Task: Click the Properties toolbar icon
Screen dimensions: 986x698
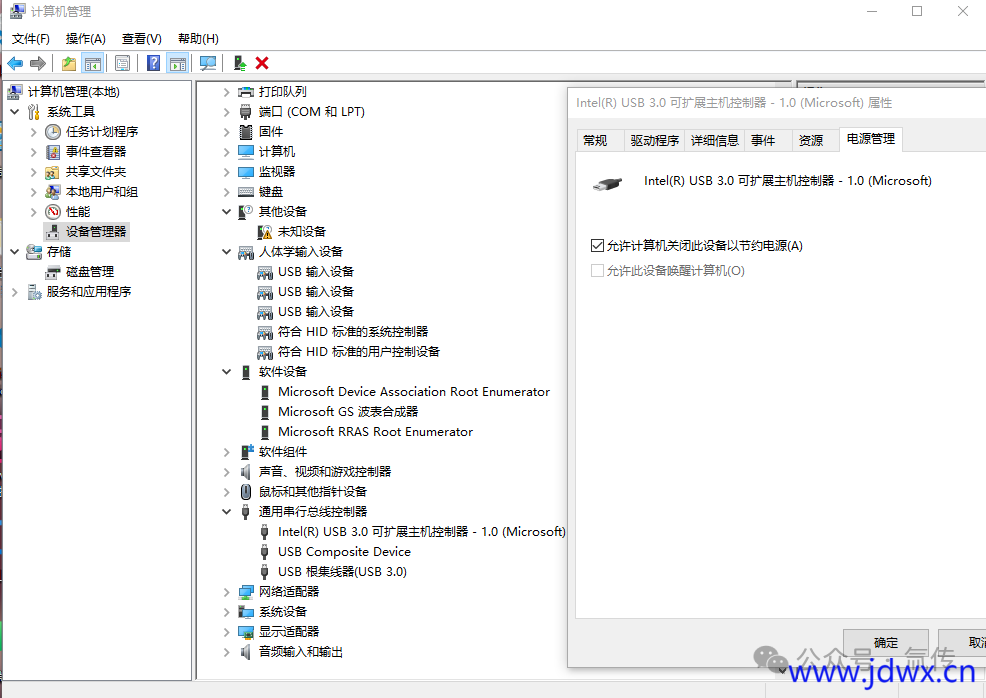Action: [123, 63]
